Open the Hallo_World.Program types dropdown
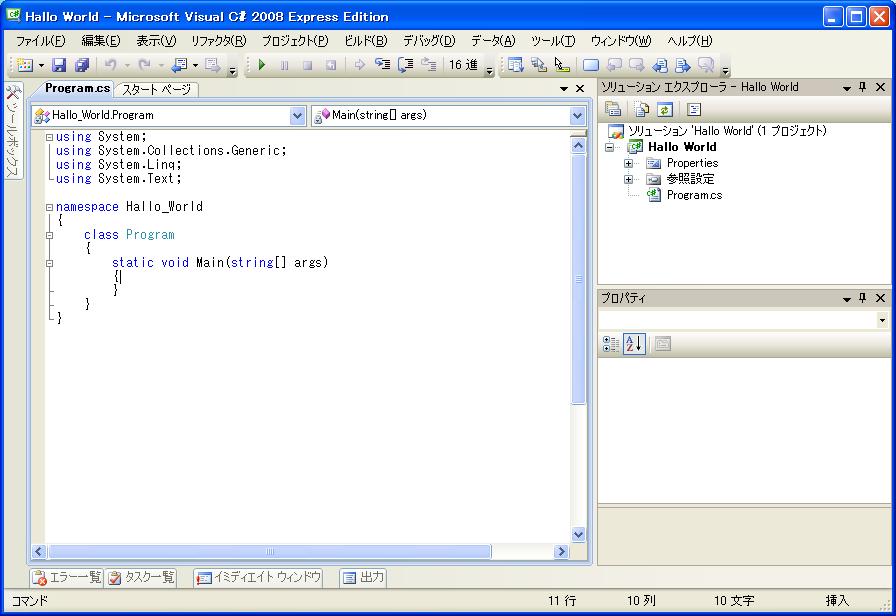Image resolution: width=896 pixels, height=616 pixels. (297, 115)
